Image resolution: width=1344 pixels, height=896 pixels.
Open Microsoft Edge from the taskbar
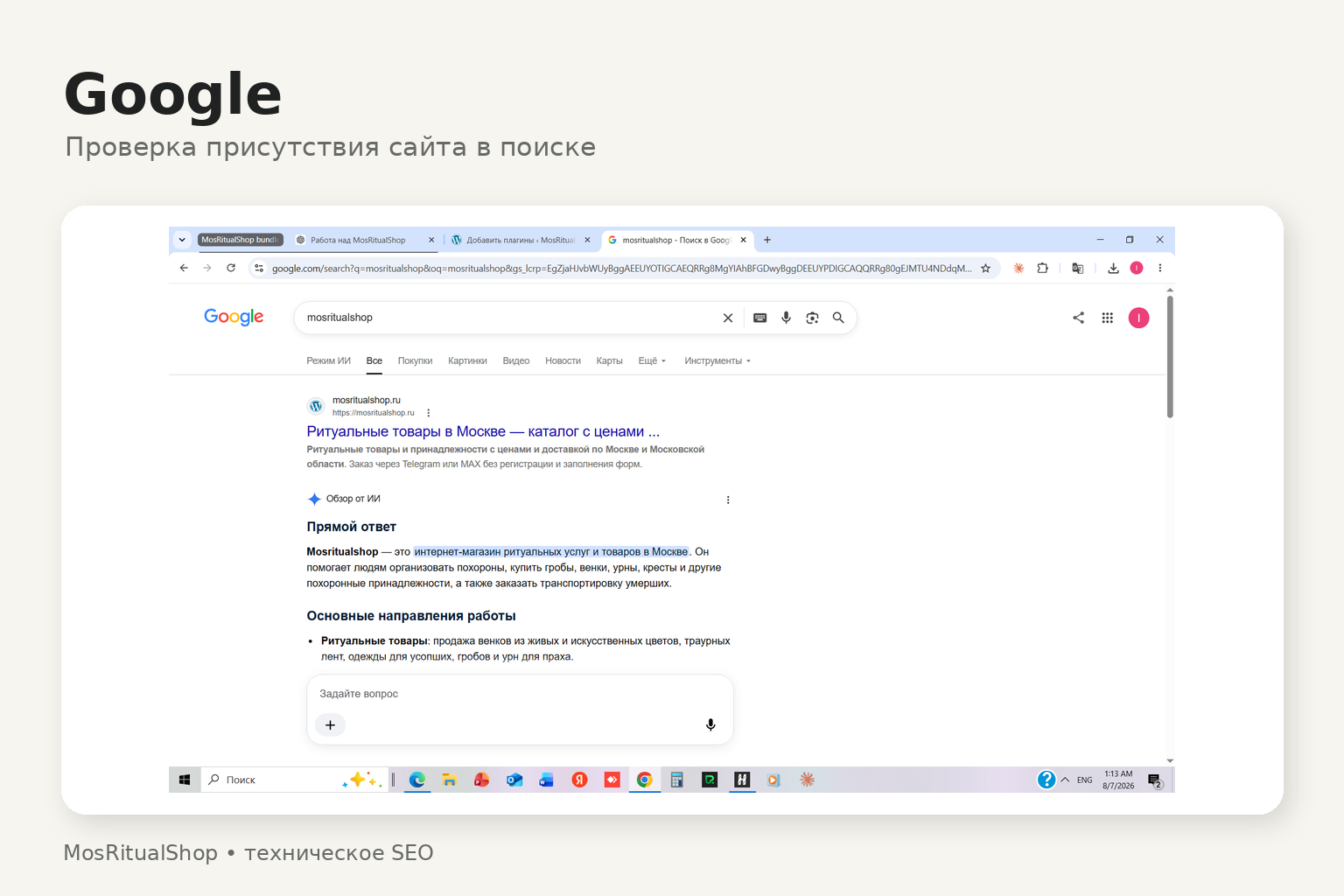click(x=417, y=780)
